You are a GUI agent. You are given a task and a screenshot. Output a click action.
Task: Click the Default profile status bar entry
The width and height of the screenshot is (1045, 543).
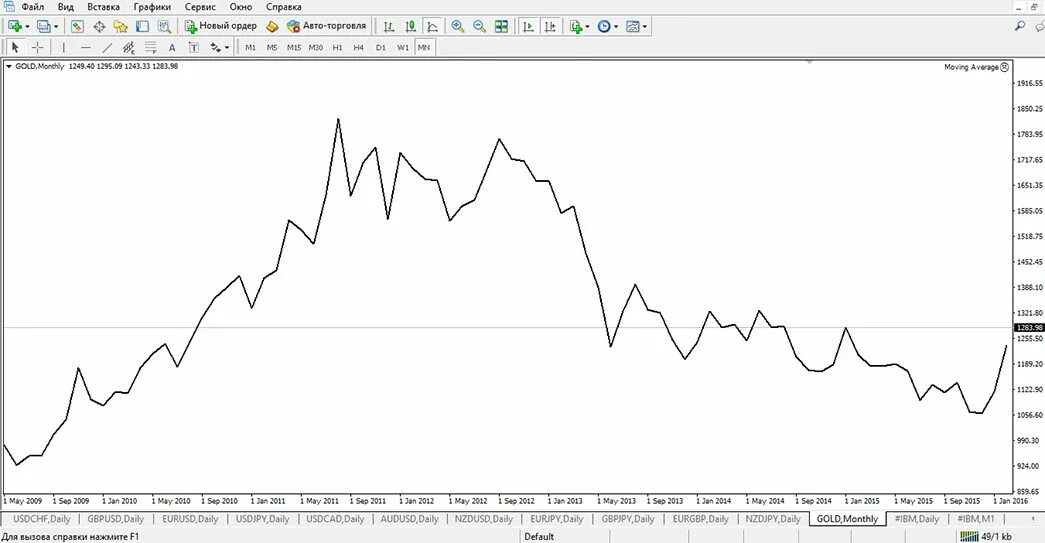coord(538,536)
